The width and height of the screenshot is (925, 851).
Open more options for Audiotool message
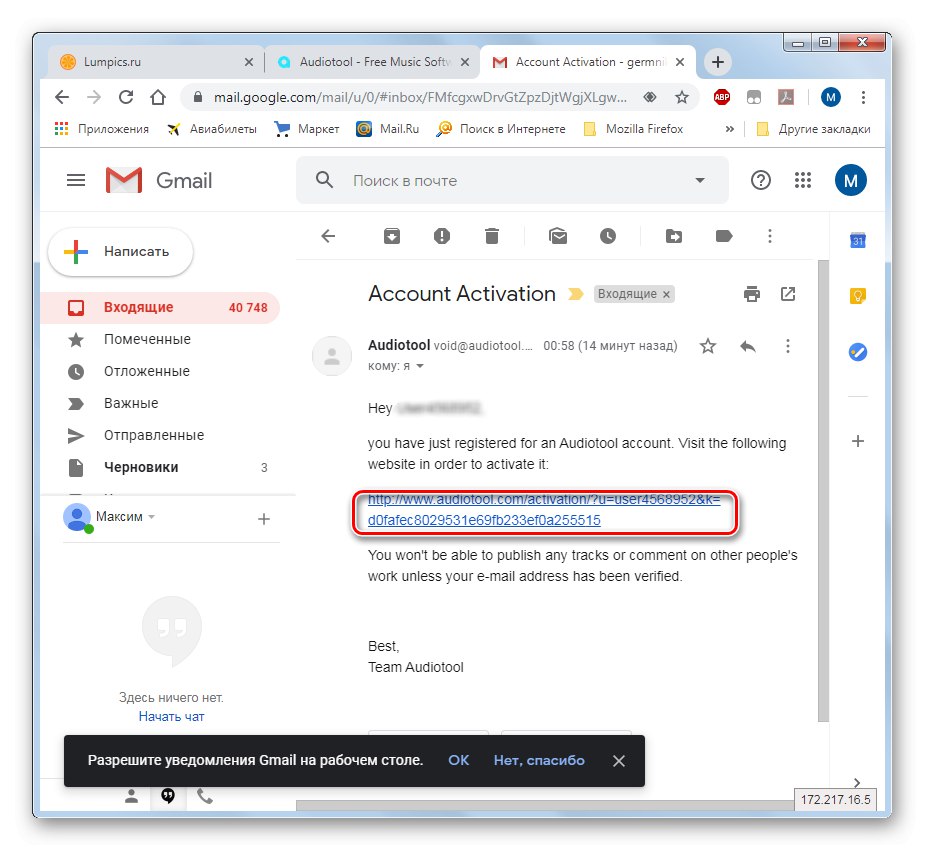pyautogui.click(x=788, y=346)
